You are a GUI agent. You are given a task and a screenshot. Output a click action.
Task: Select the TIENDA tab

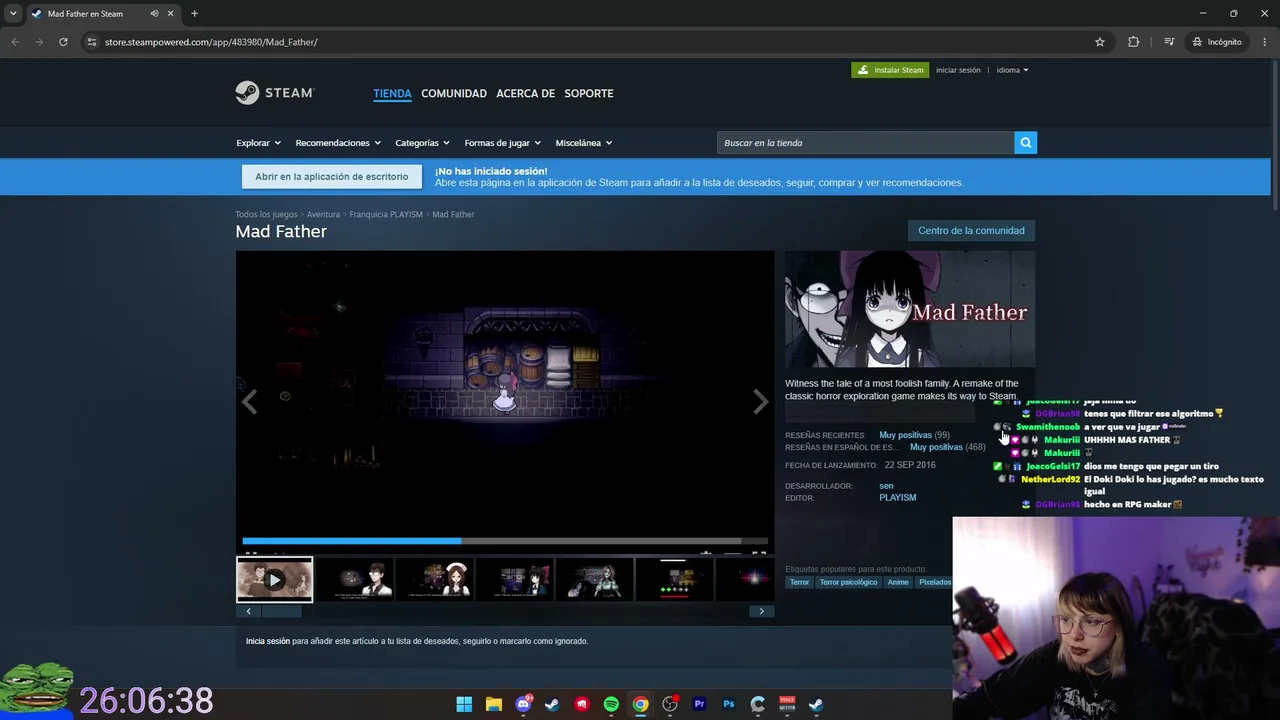(392, 93)
